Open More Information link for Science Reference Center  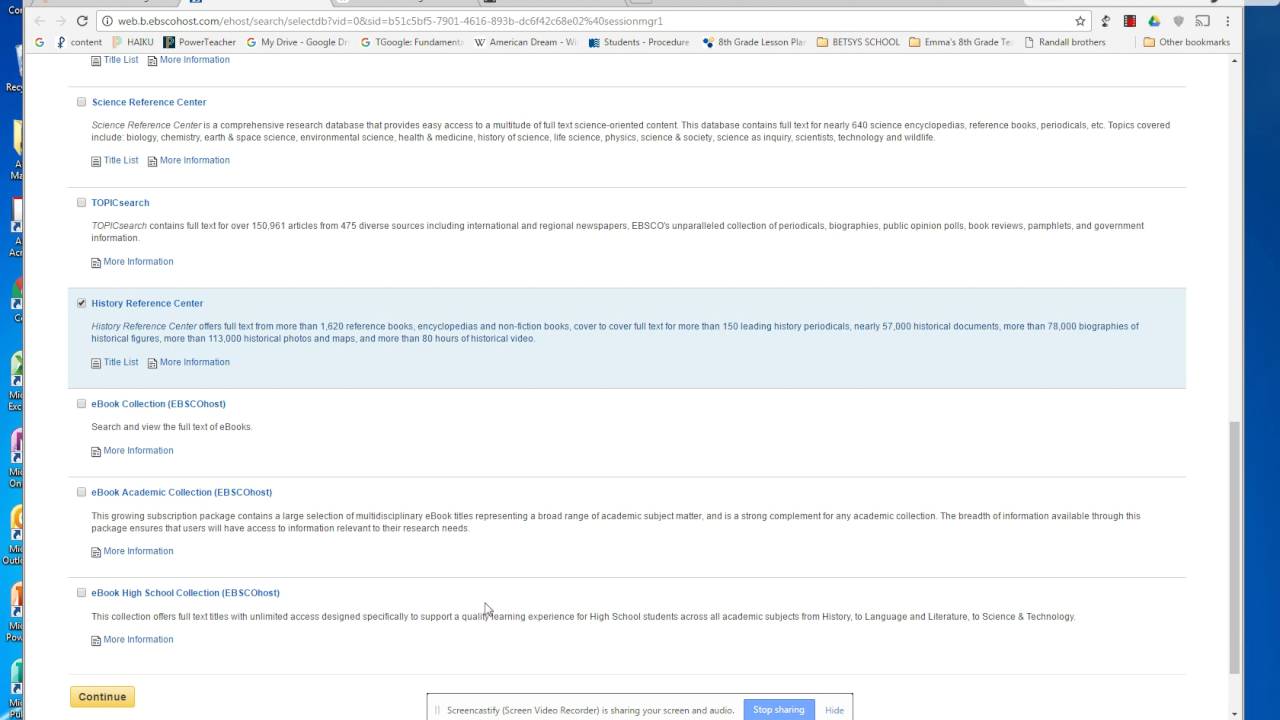coord(194,160)
